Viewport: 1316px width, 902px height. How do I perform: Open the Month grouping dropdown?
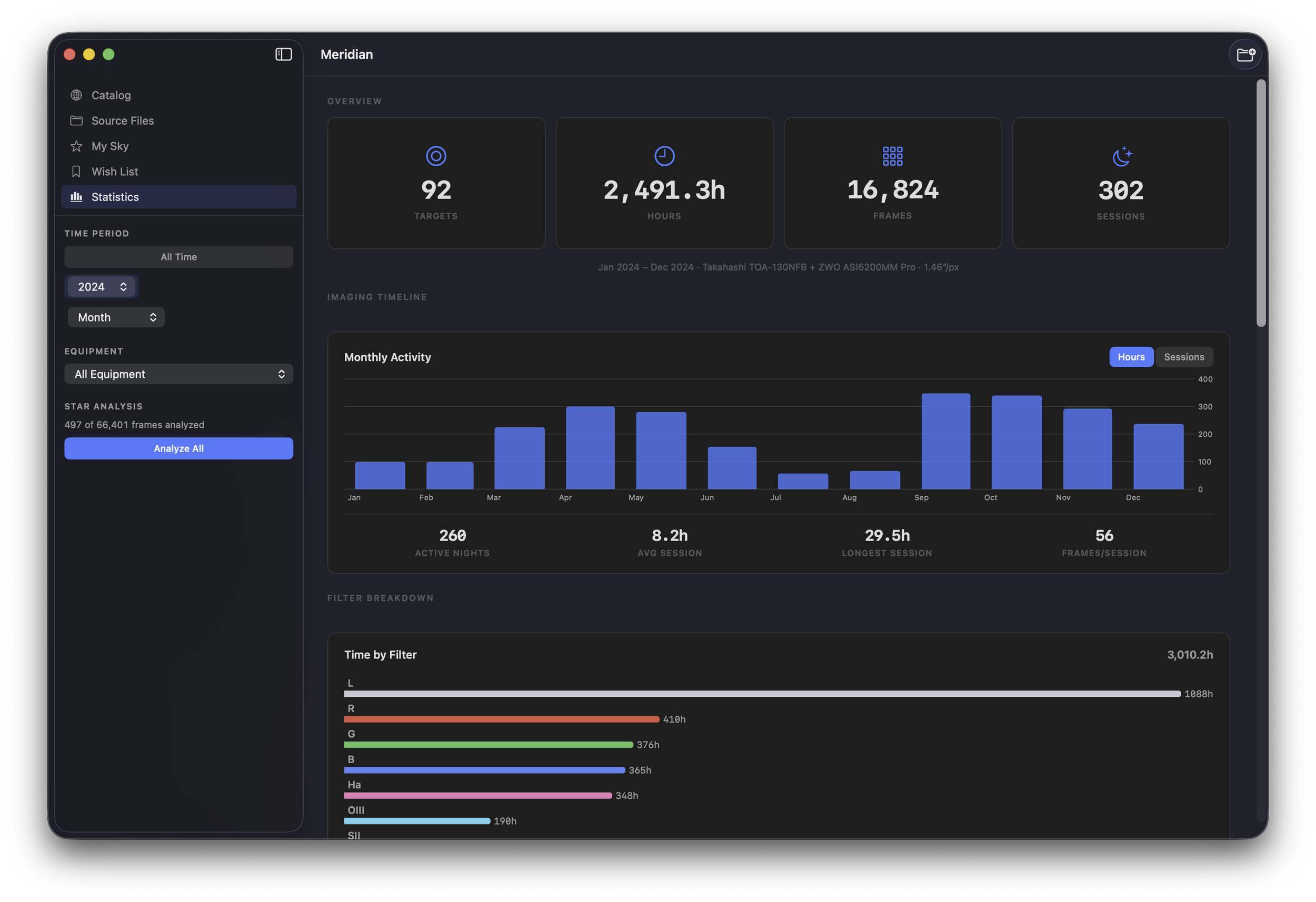115,317
